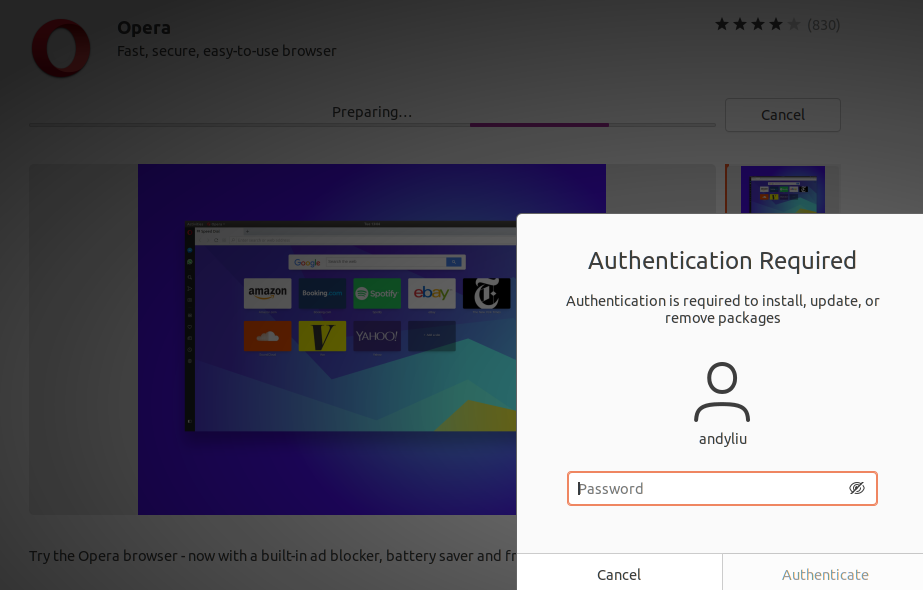This screenshot has height=590, width=923.
Task: Click the Opera description paragraph text
Action: 273,556
